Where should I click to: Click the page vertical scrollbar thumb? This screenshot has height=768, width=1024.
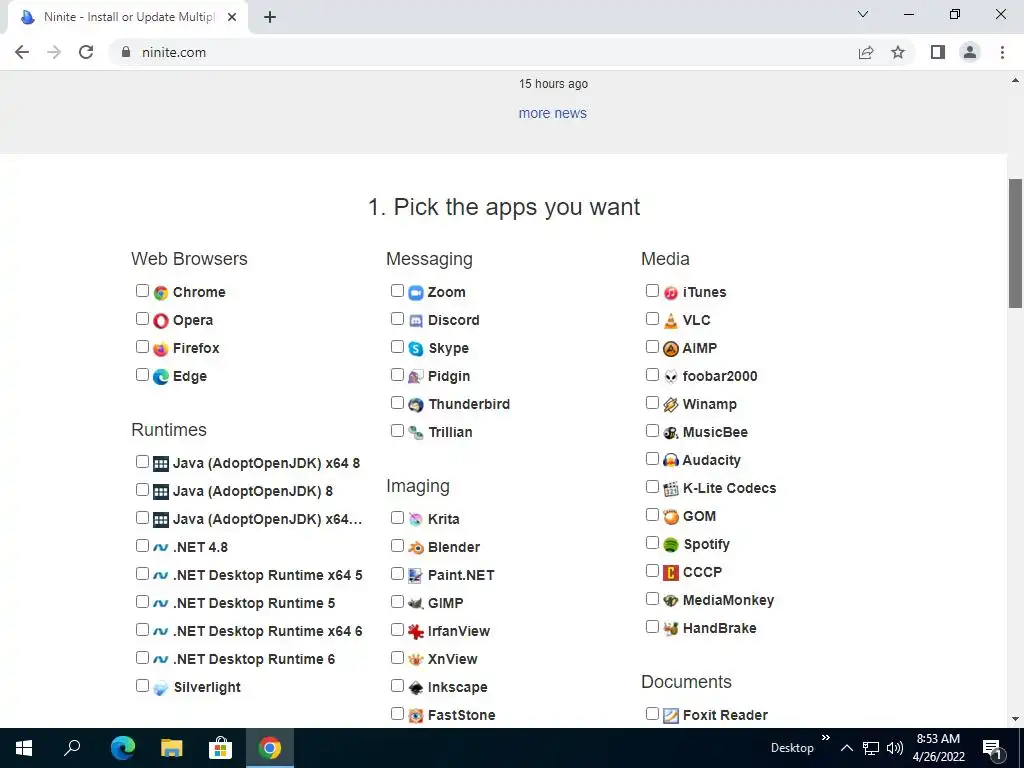click(x=1016, y=243)
